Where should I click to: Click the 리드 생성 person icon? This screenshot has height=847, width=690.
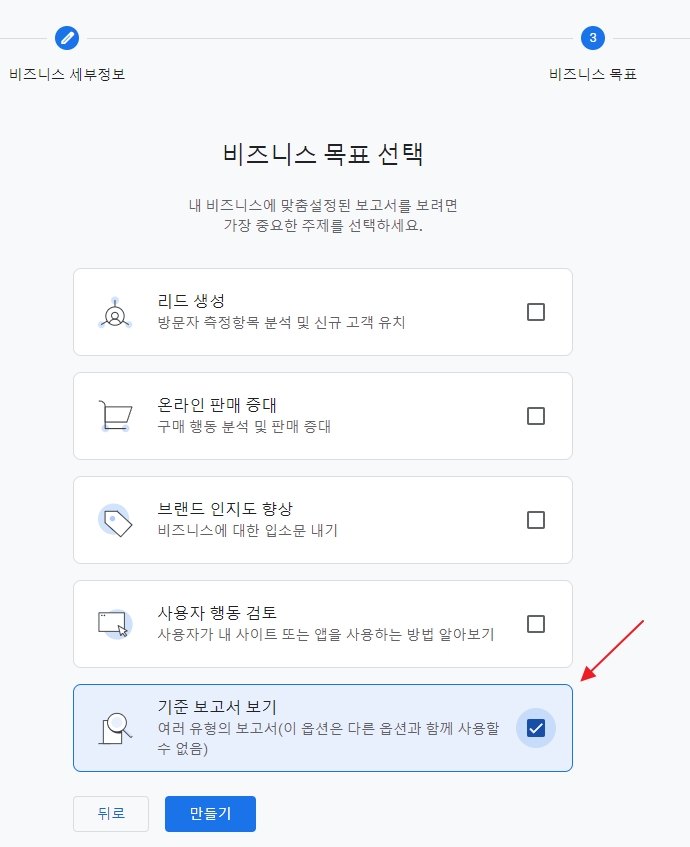115,311
